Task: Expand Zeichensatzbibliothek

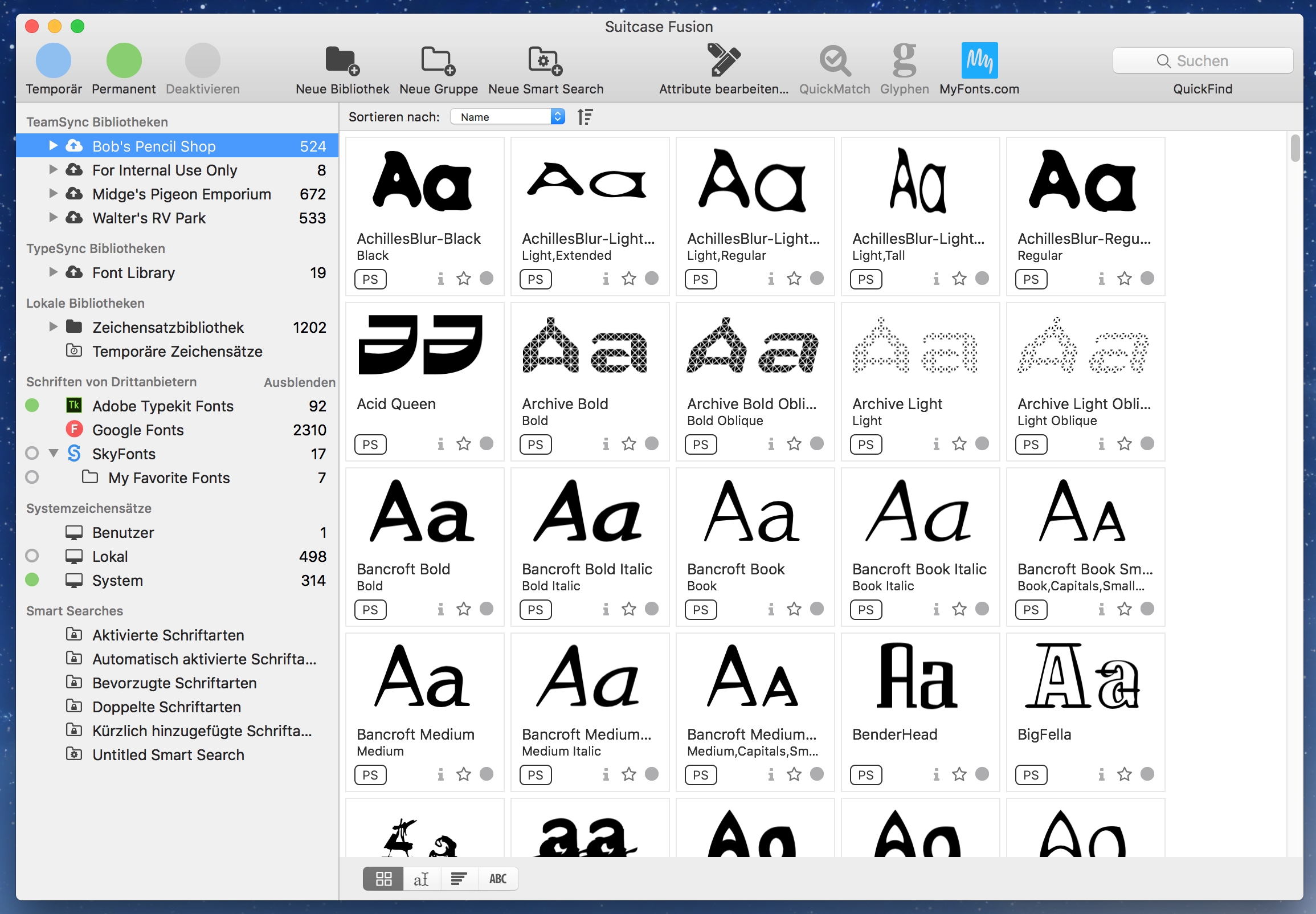Action: [x=53, y=327]
